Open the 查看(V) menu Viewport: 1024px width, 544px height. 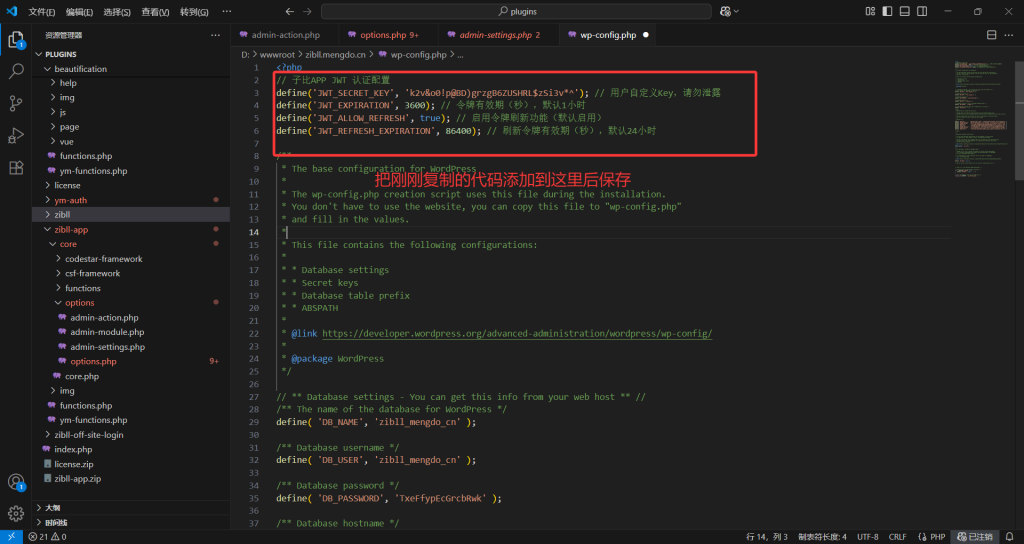point(155,12)
